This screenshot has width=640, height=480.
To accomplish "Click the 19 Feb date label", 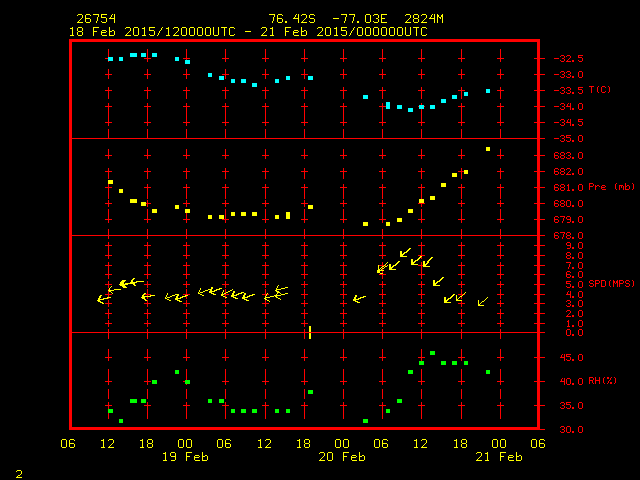I will tap(186, 457).
